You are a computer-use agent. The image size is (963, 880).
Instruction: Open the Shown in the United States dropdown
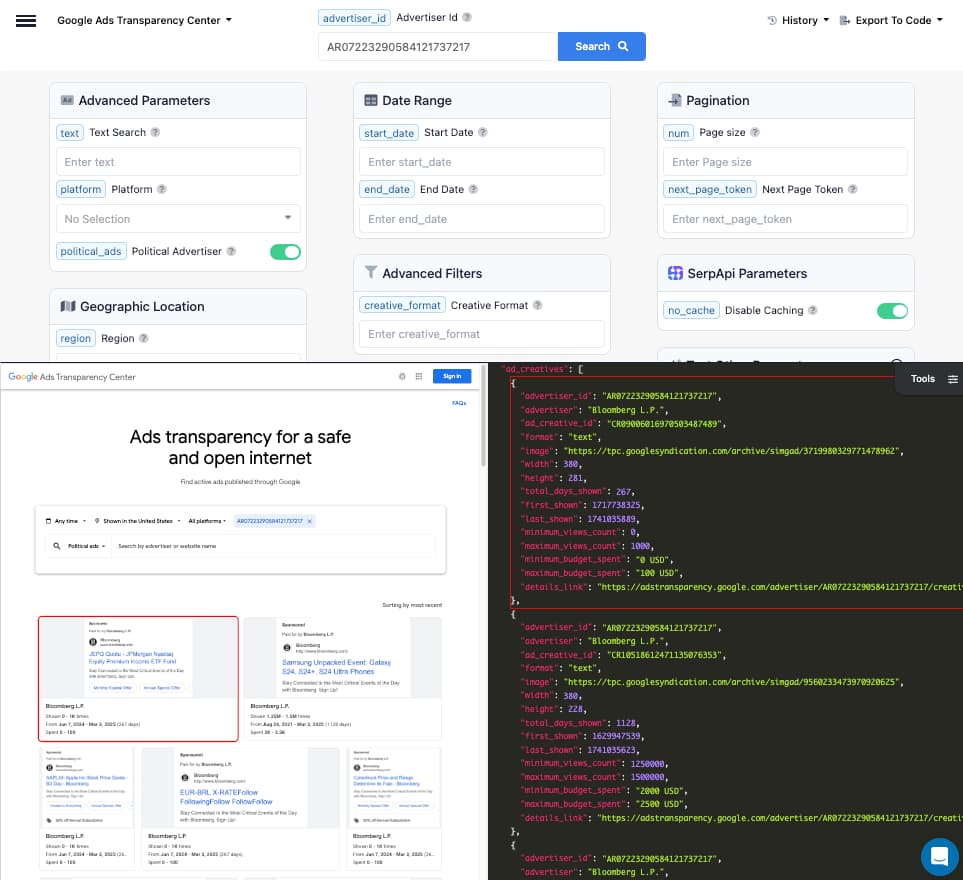click(137, 521)
